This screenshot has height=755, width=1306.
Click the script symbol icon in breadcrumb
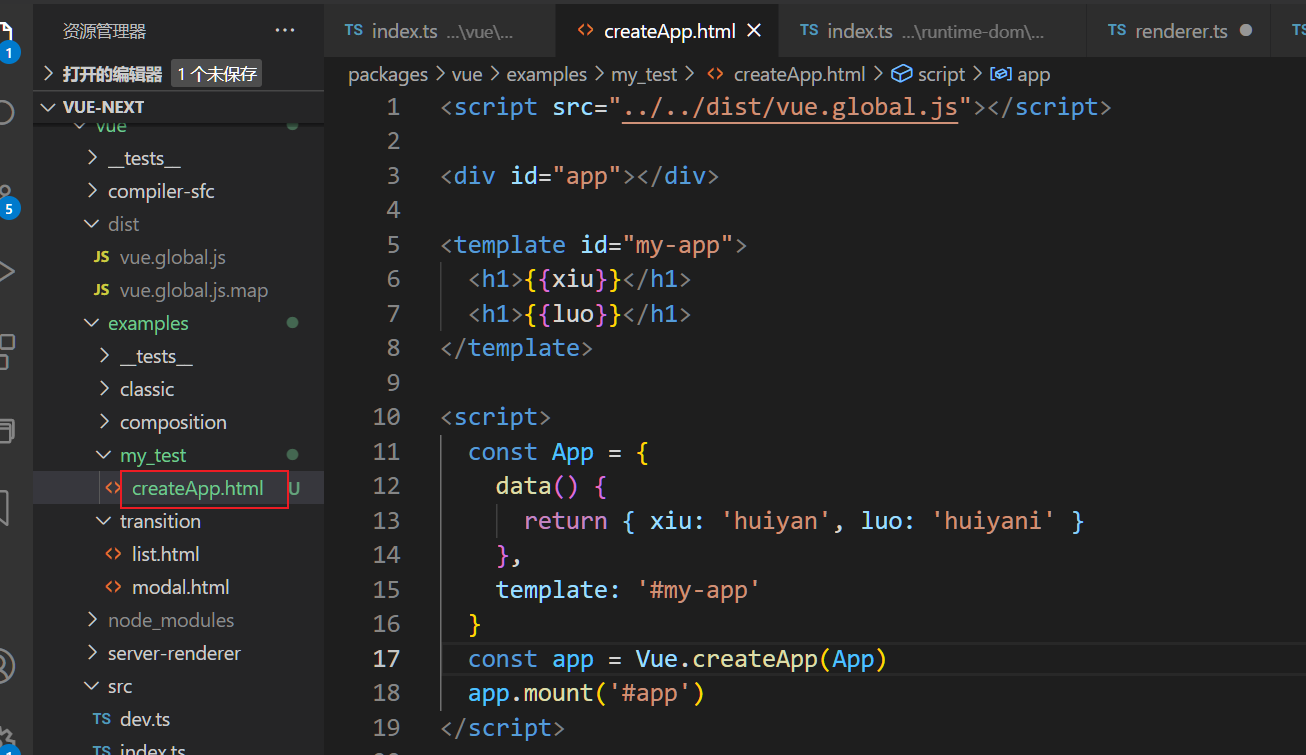(902, 75)
